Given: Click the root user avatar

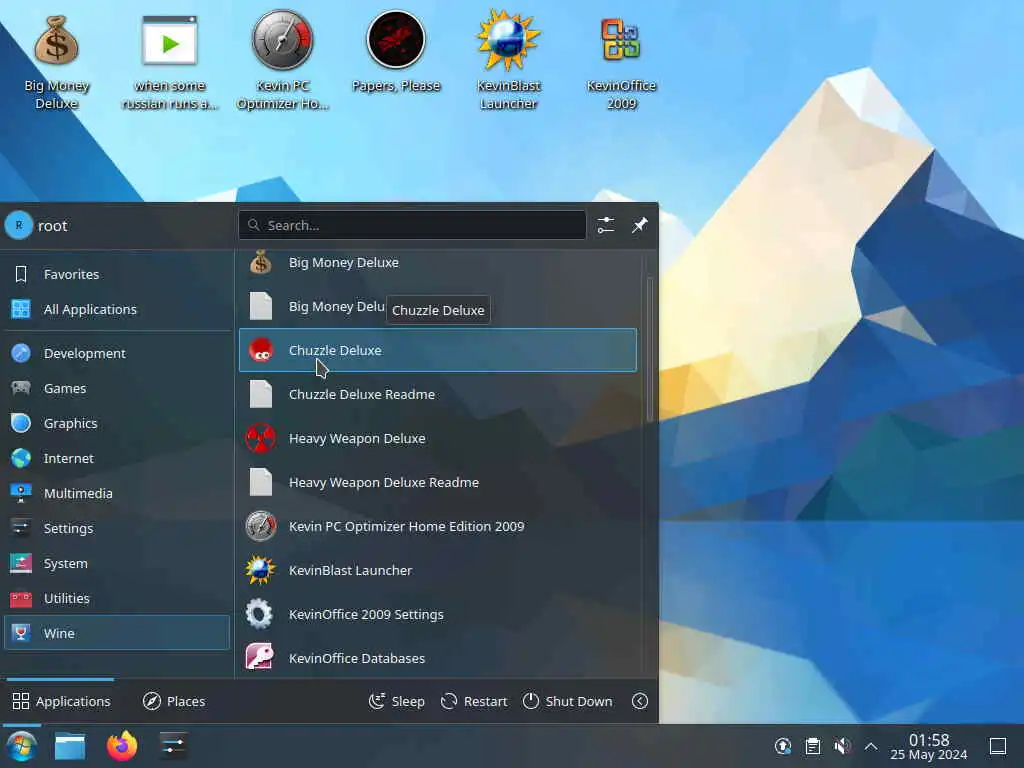Looking at the screenshot, I should (x=18, y=225).
